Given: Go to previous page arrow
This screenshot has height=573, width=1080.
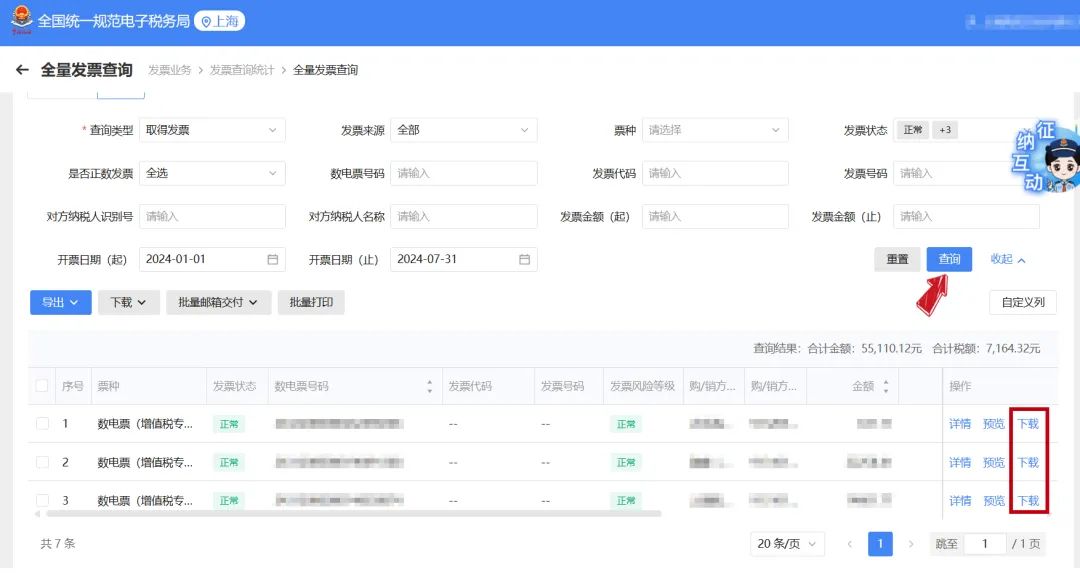Looking at the screenshot, I should point(849,544).
